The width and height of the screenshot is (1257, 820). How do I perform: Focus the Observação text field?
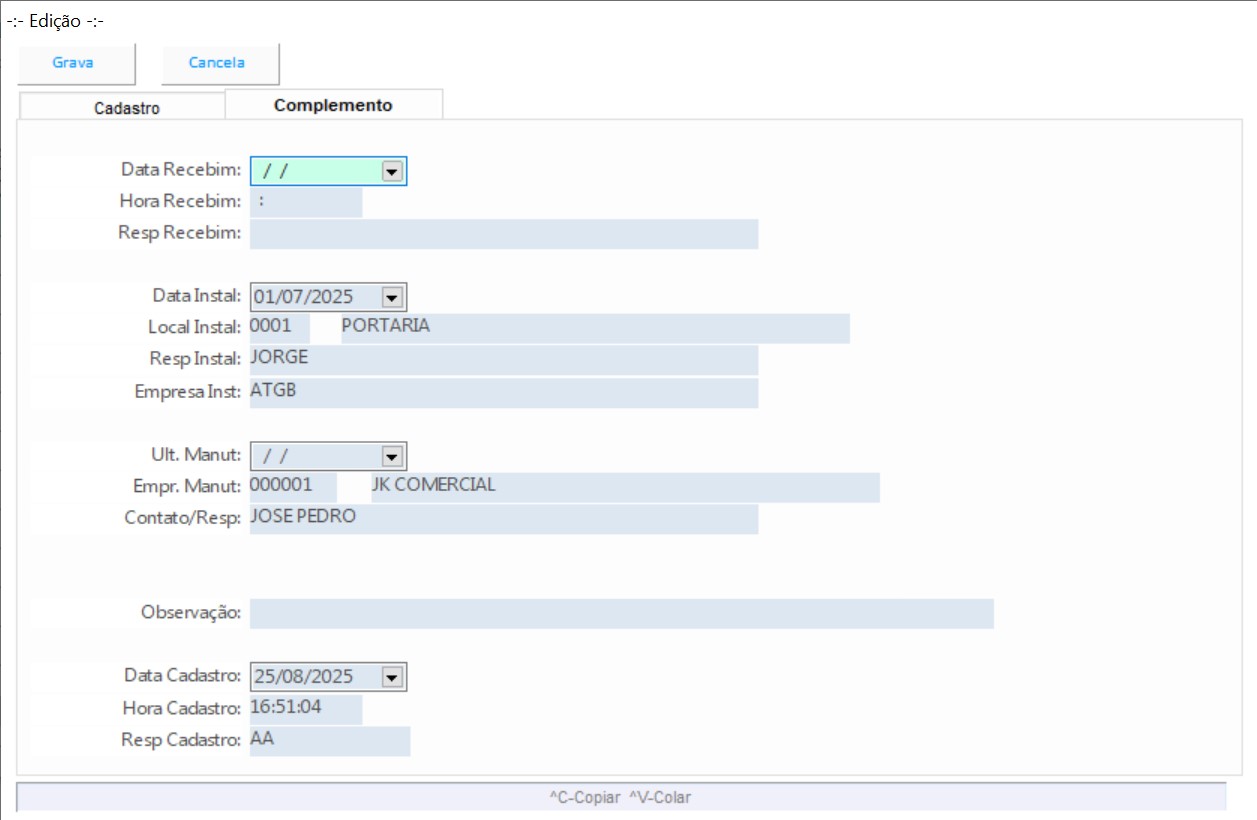(621, 614)
